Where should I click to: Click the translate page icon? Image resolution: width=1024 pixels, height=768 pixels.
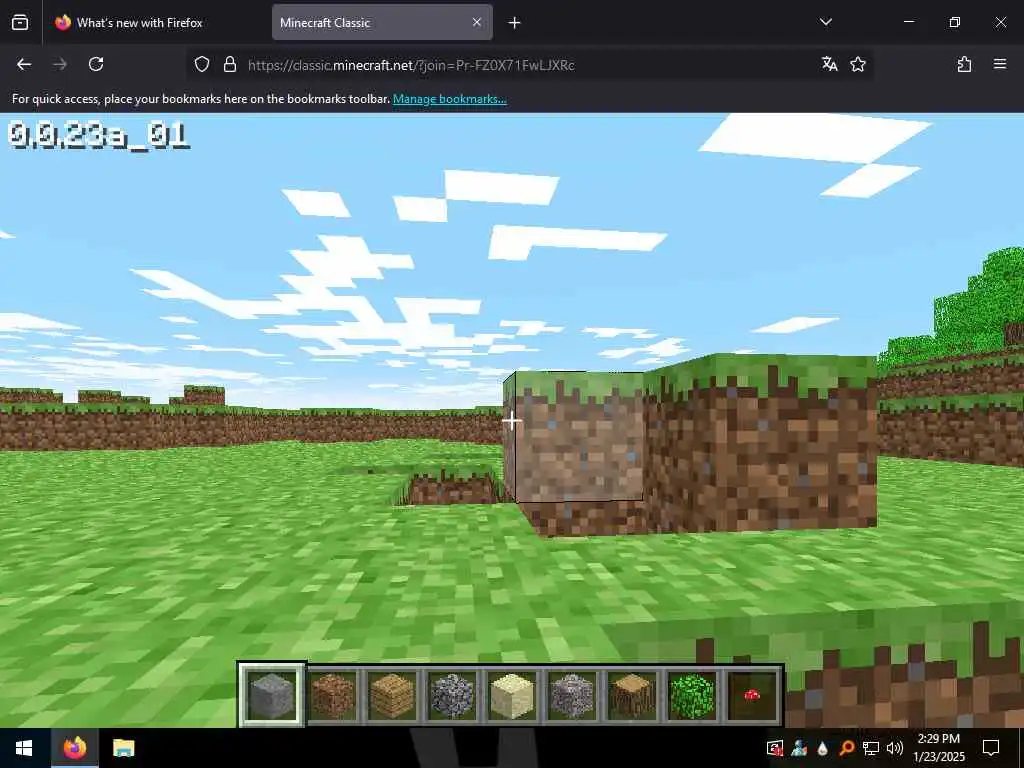[829, 64]
